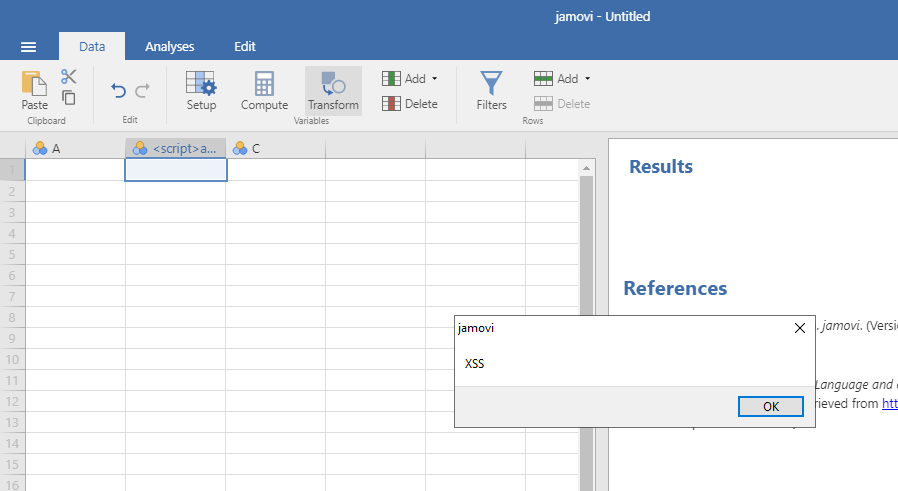Image resolution: width=898 pixels, height=491 pixels.
Task: Click the Cut scissors icon
Action: tap(69, 77)
